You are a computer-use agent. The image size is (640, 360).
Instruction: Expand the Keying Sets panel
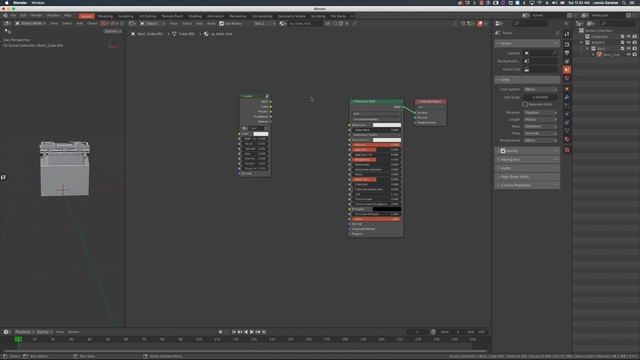pyautogui.click(x=527, y=160)
